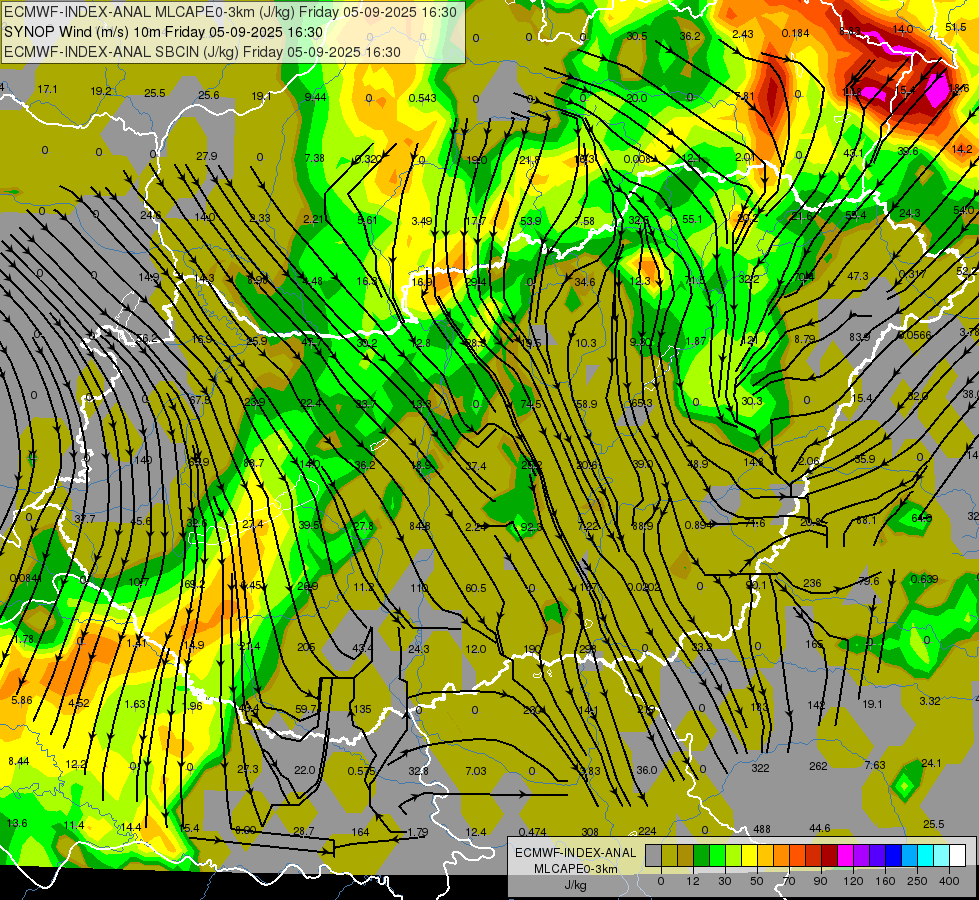The image size is (979, 900).
Task: Click the gray swatch in the legend
Action: tap(653, 856)
